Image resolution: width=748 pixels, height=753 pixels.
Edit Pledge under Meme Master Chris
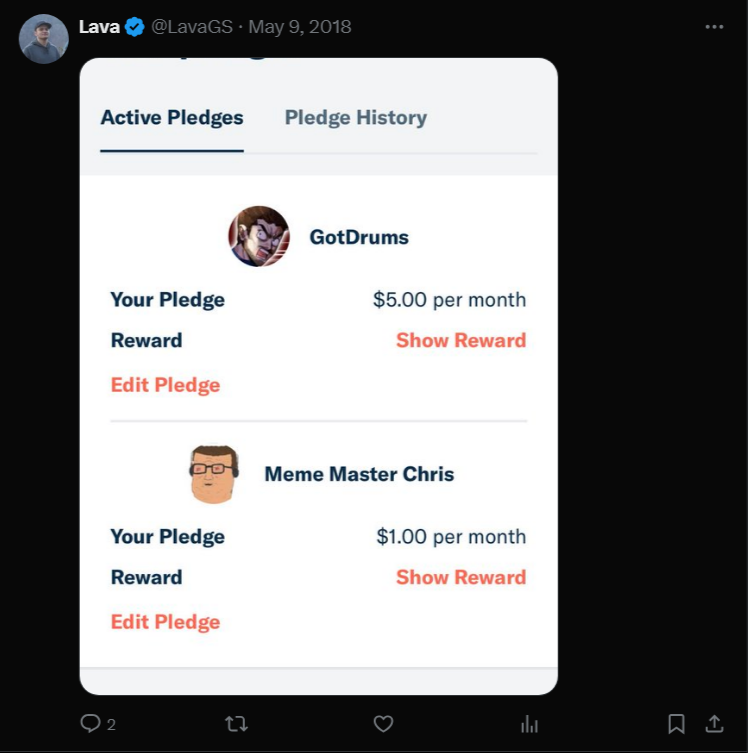[x=165, y=621]
